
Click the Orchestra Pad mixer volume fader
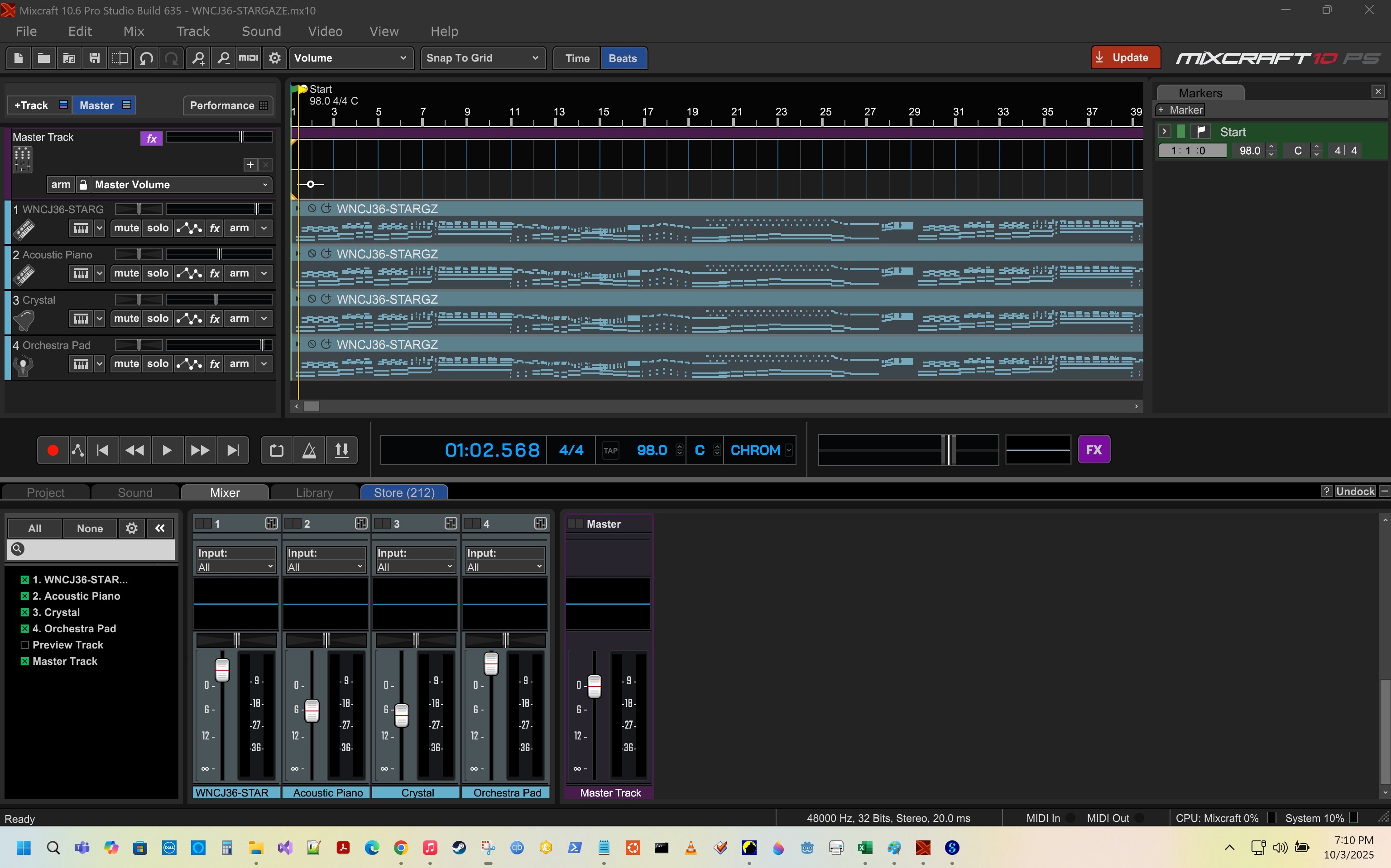click(490, 664)
